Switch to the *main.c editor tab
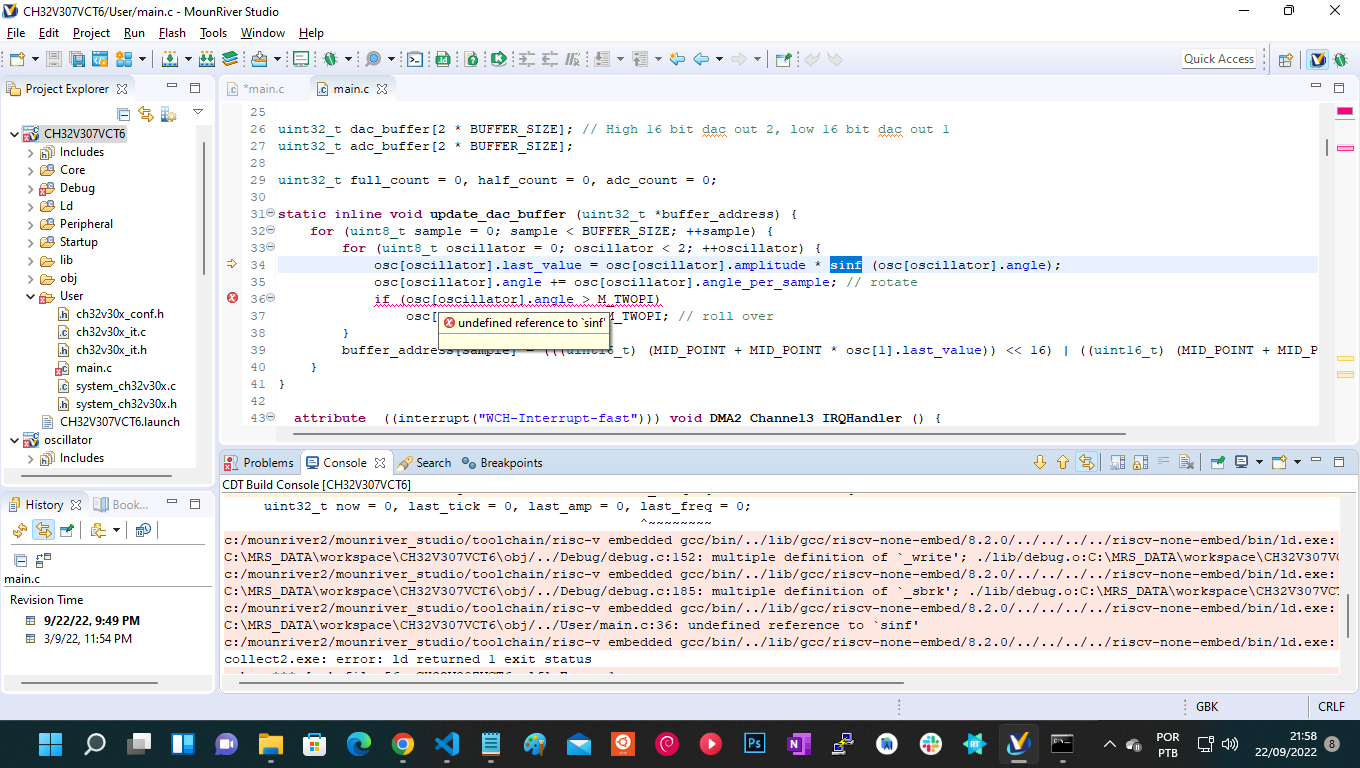Image resolution: width=1360 pixels, height=768 pixels. pos(256,89)
